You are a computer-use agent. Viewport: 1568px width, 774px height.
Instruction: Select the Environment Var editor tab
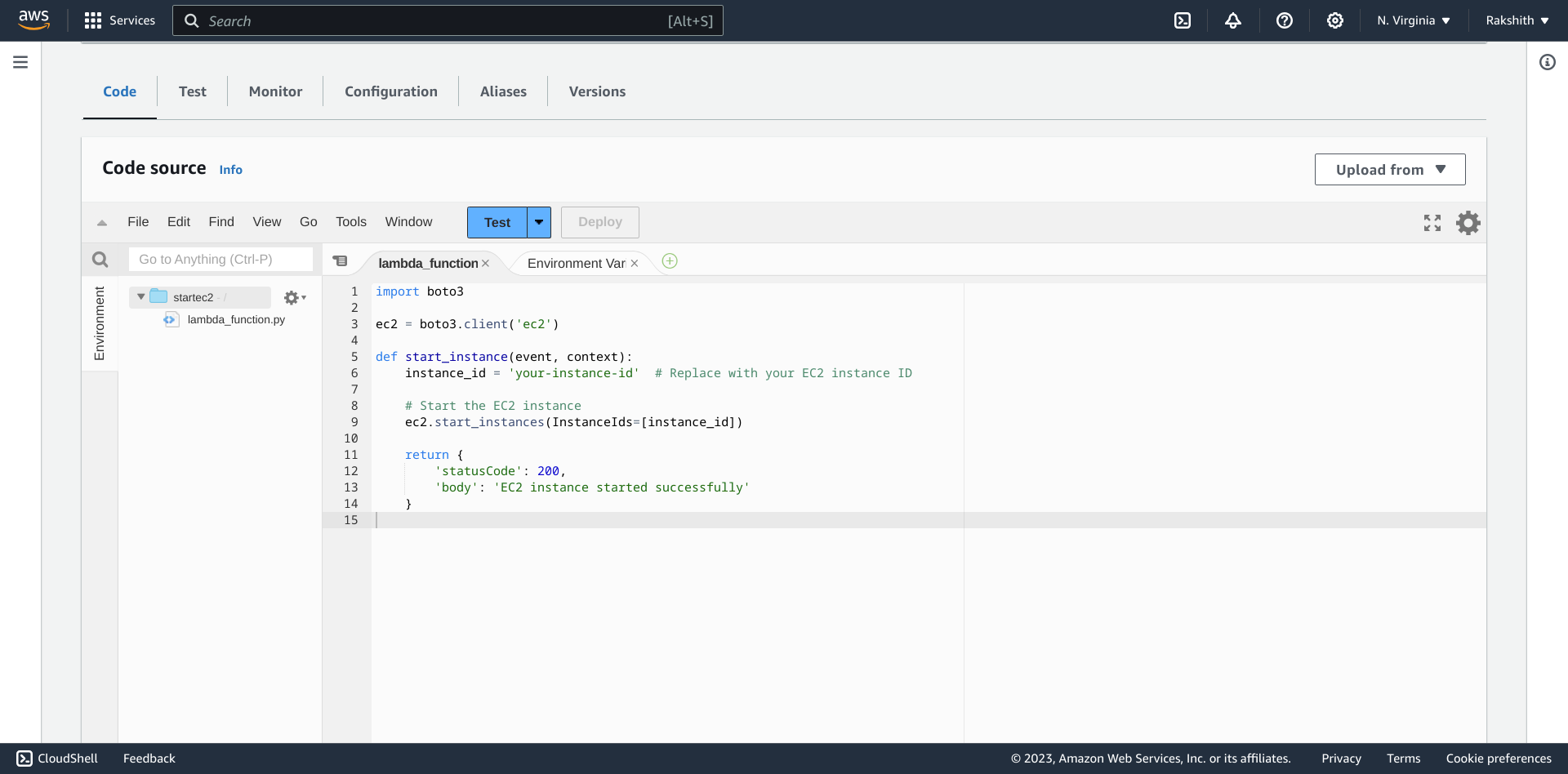point(576,263)
